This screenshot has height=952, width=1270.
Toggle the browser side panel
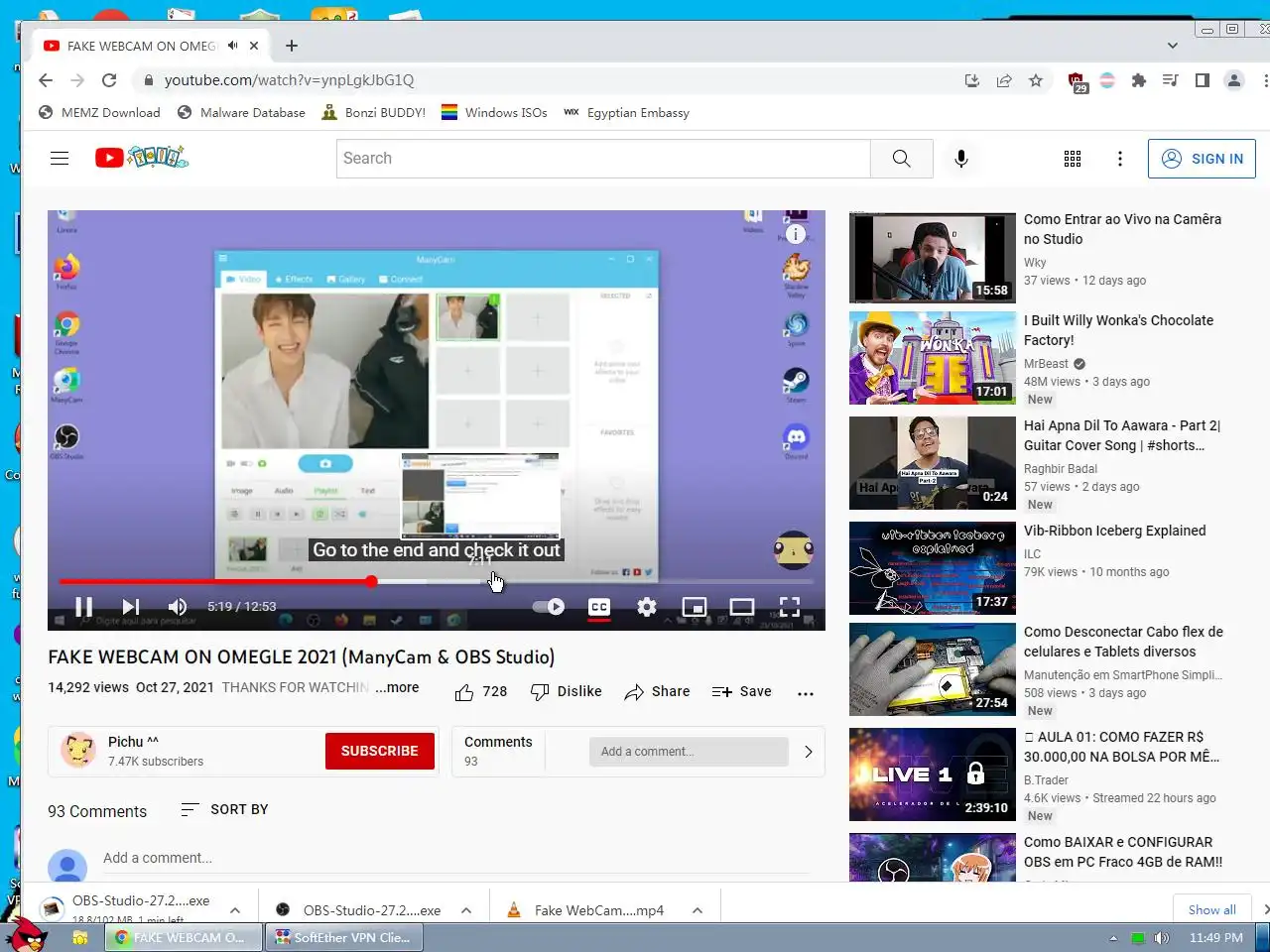tap(1203, 80)
